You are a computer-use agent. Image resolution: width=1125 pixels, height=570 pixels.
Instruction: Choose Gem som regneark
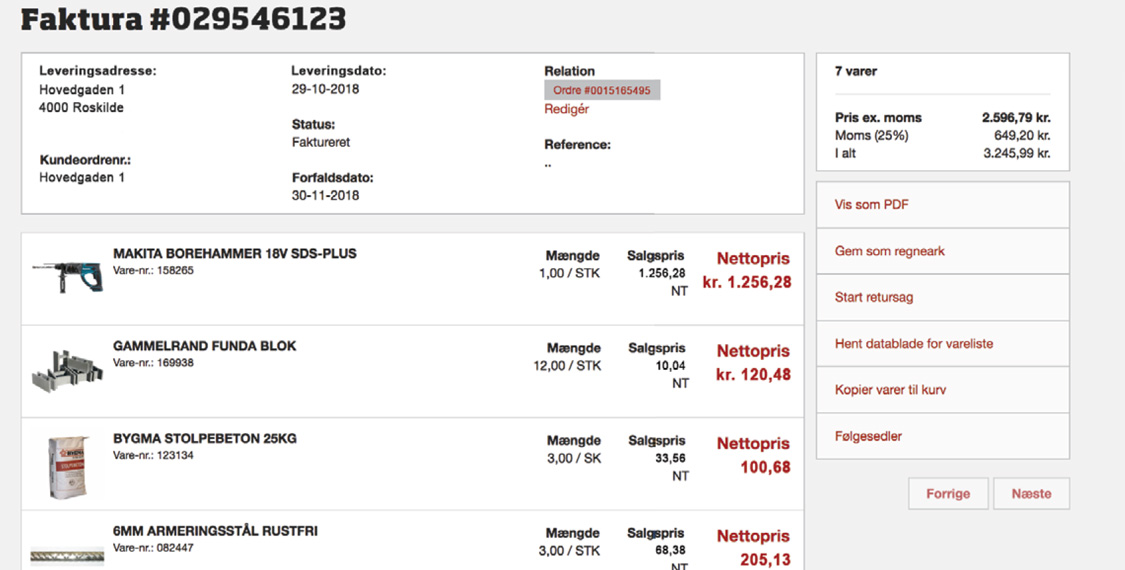point(889,251)
